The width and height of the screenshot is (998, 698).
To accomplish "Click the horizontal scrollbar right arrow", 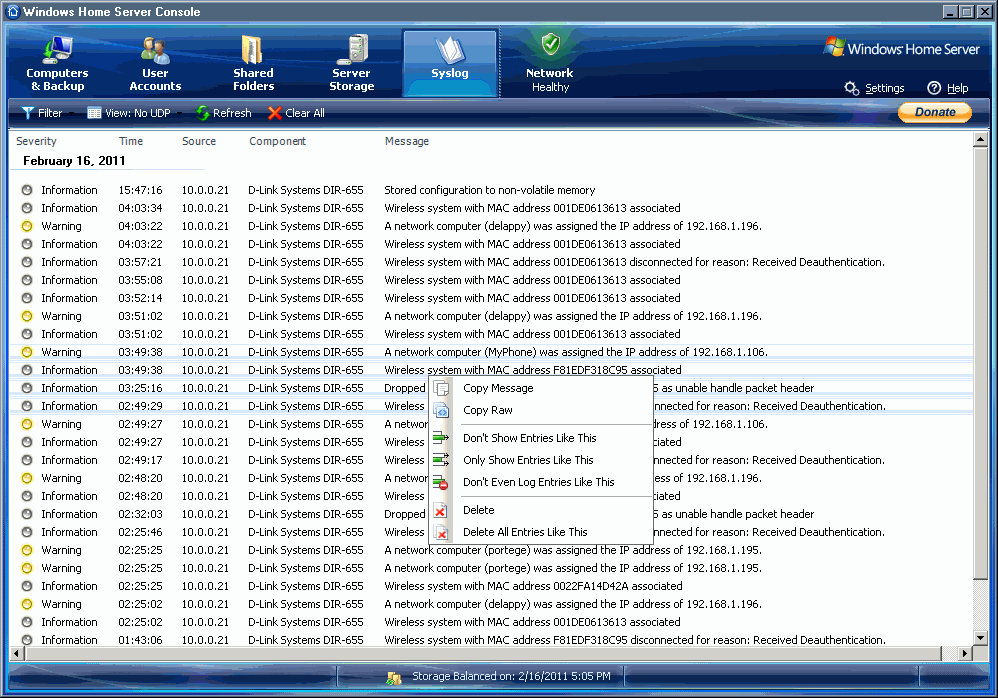I will 965,653.
